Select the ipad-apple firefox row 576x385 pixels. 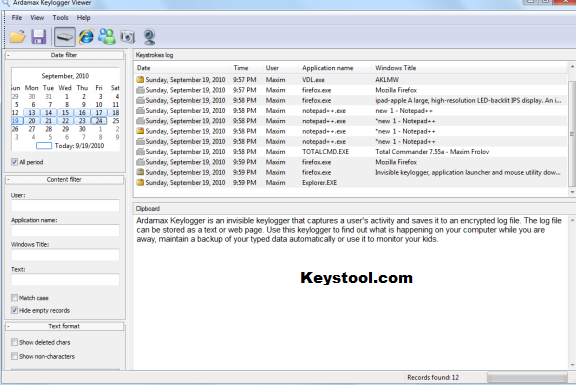(x=351, y=100)
